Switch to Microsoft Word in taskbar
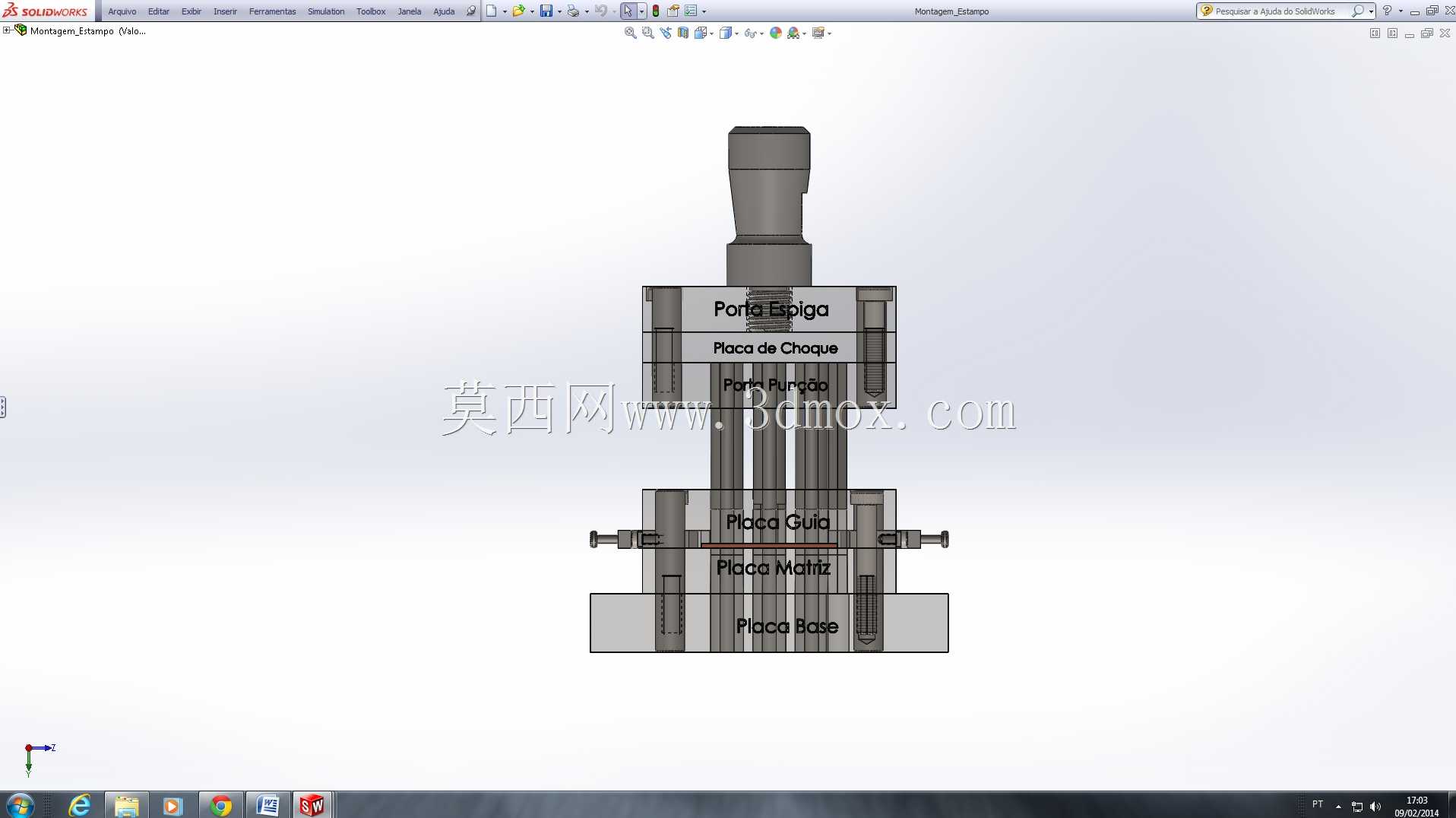Screen dimensions: 1456x818 coord(267,805)
